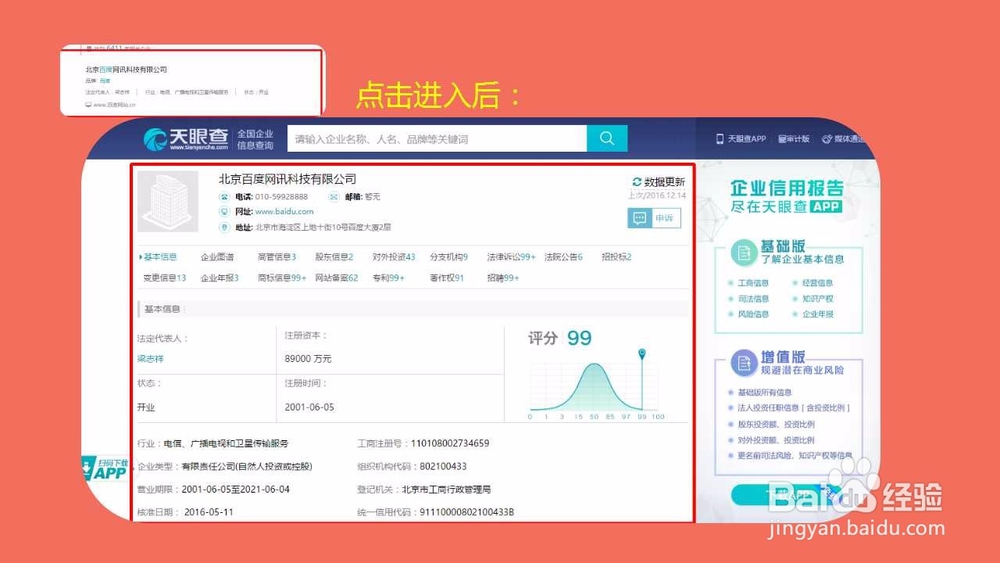Select the 网站备案62 tab
The height and width of the screenshot is (563, 1000).
337,278
